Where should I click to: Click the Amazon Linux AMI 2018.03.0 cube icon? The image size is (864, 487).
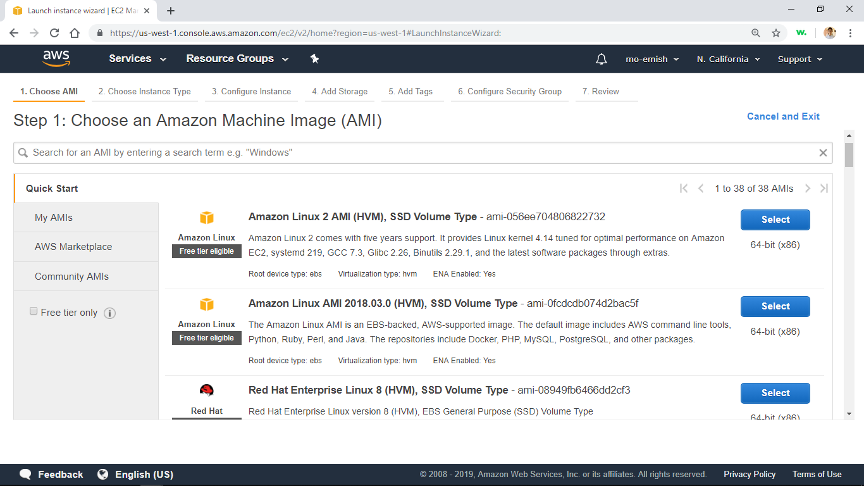pyautogui.click(x=207, y=304)
